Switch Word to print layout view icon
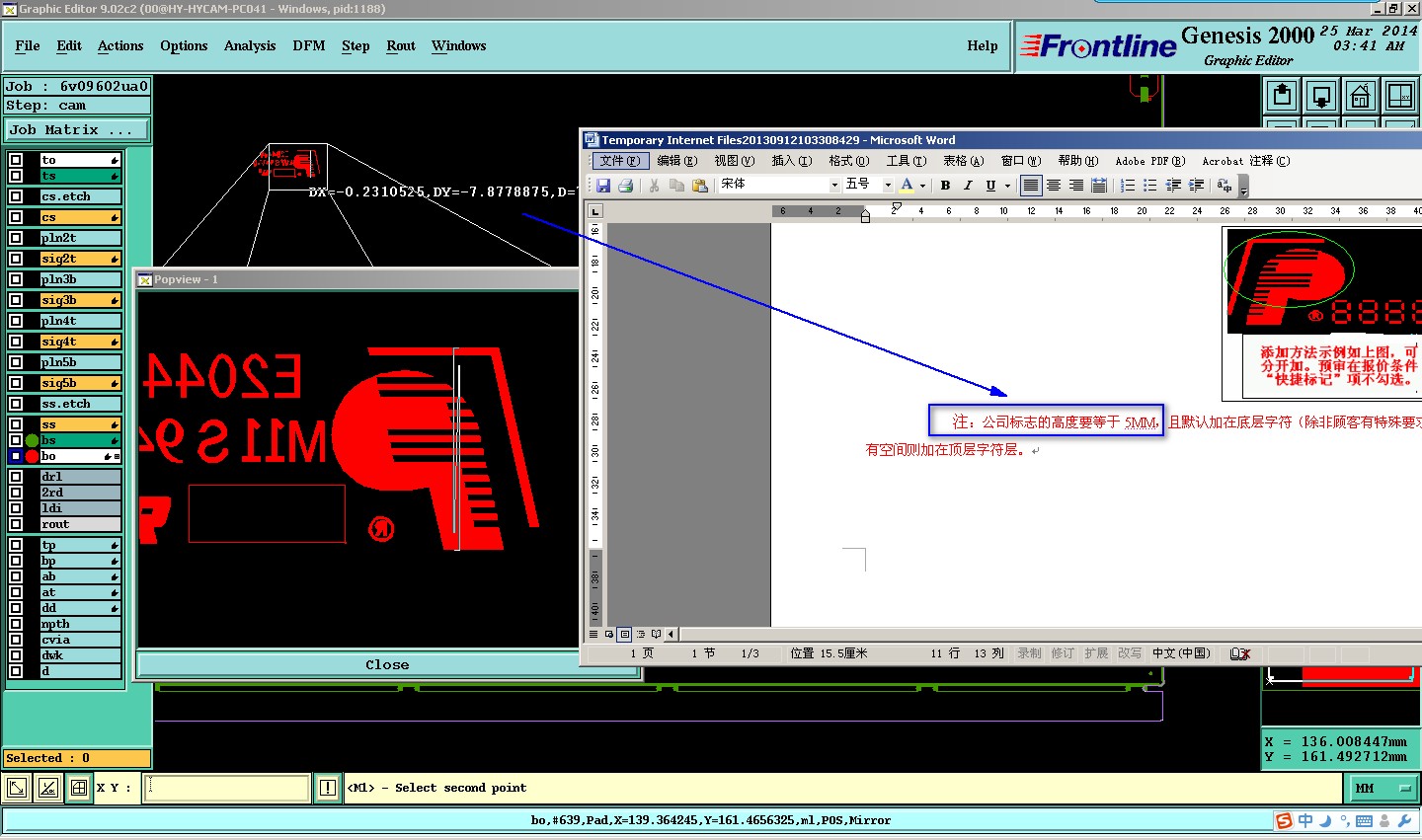 [x=625, y=634]
